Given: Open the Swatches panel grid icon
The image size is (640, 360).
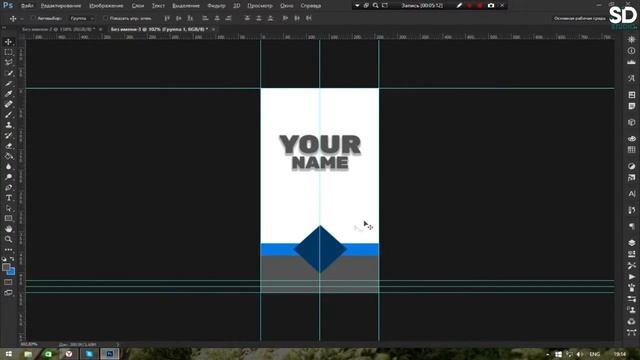Looking at the screenshot, I should click(x=631, y=150).
